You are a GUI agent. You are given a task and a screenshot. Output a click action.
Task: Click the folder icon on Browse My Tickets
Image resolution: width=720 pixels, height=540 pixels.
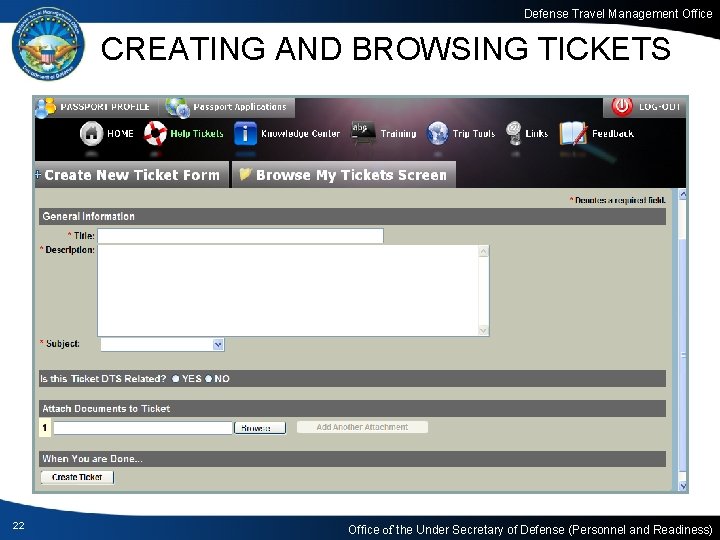coord(245,174)
